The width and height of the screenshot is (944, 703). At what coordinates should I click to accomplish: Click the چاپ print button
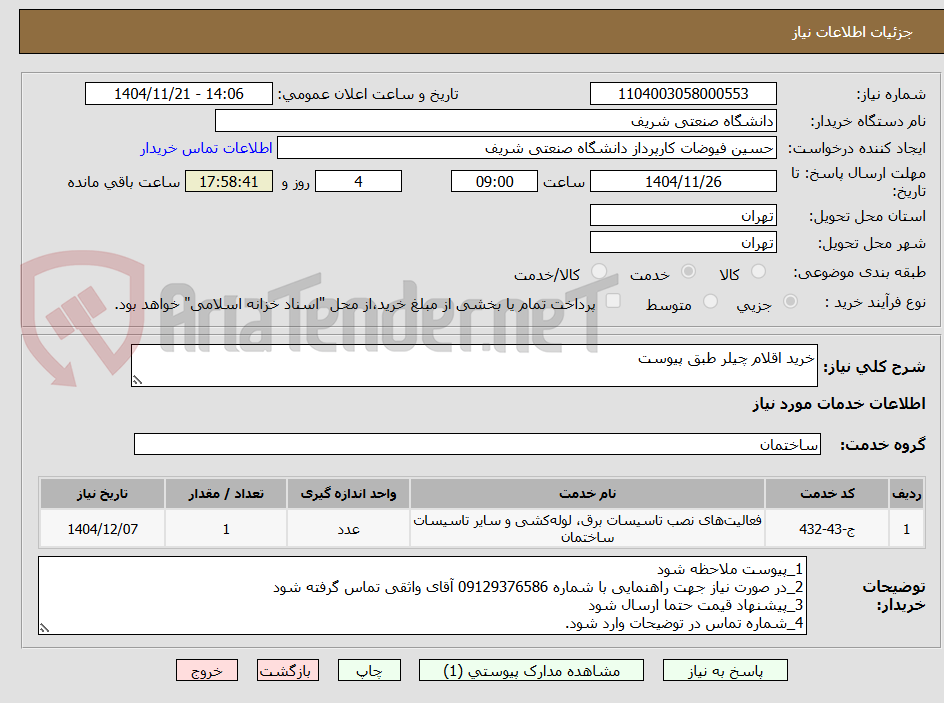click(369, 670)
